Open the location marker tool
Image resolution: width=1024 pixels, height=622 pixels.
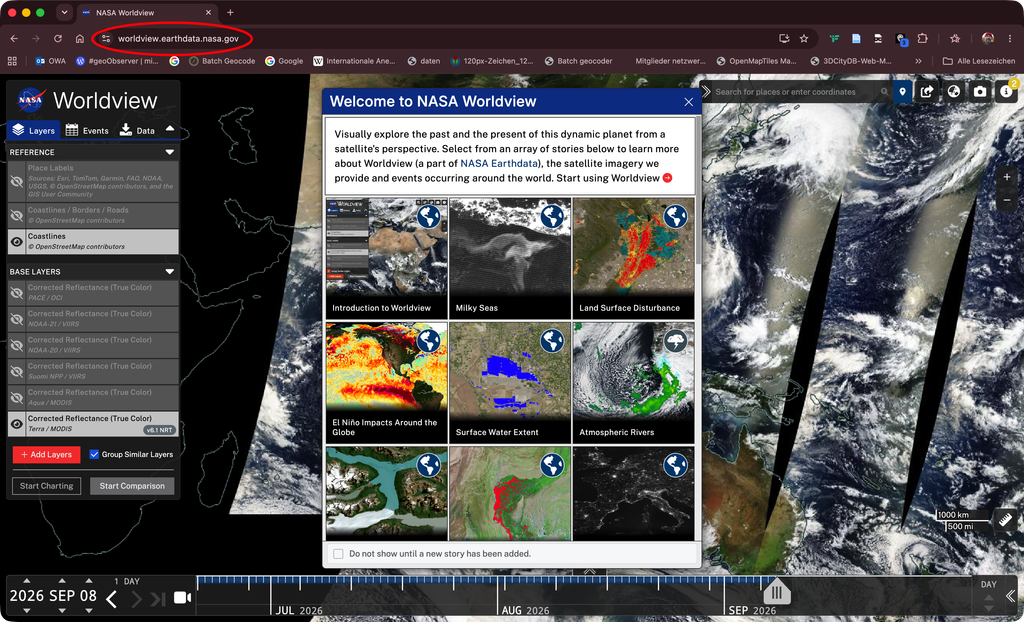902,91
